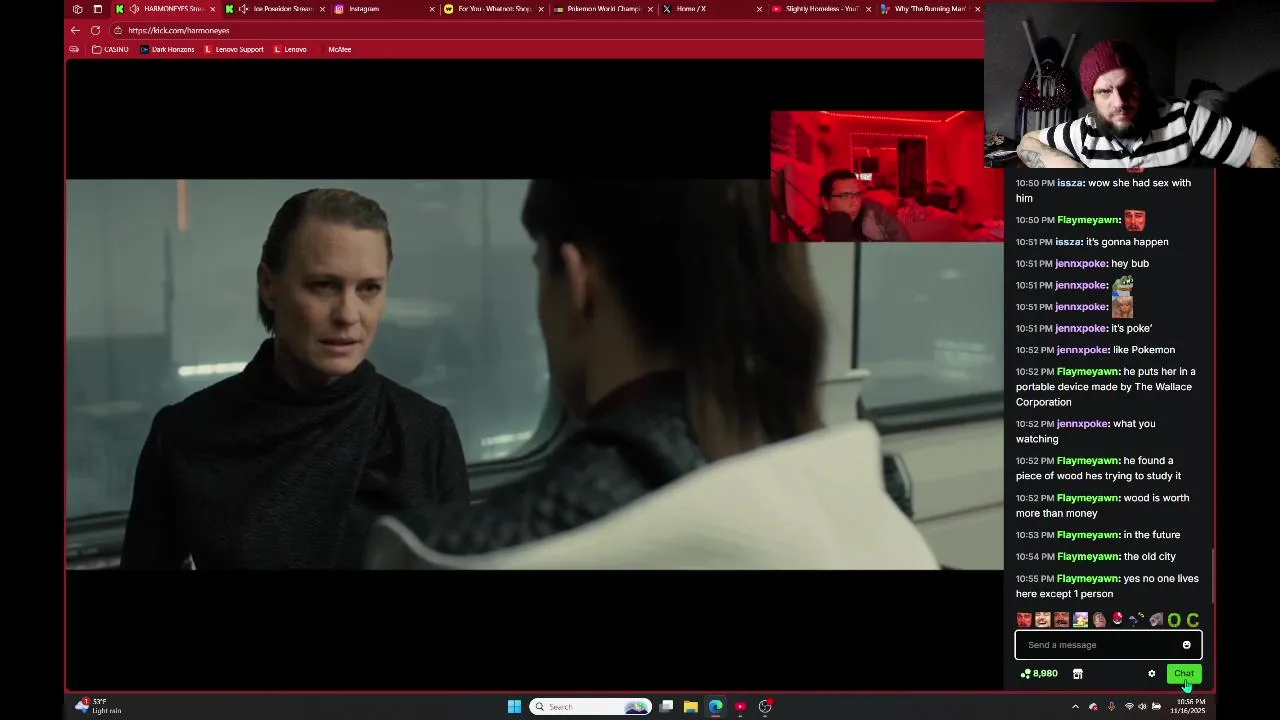Close the Home / X tab

760,9
